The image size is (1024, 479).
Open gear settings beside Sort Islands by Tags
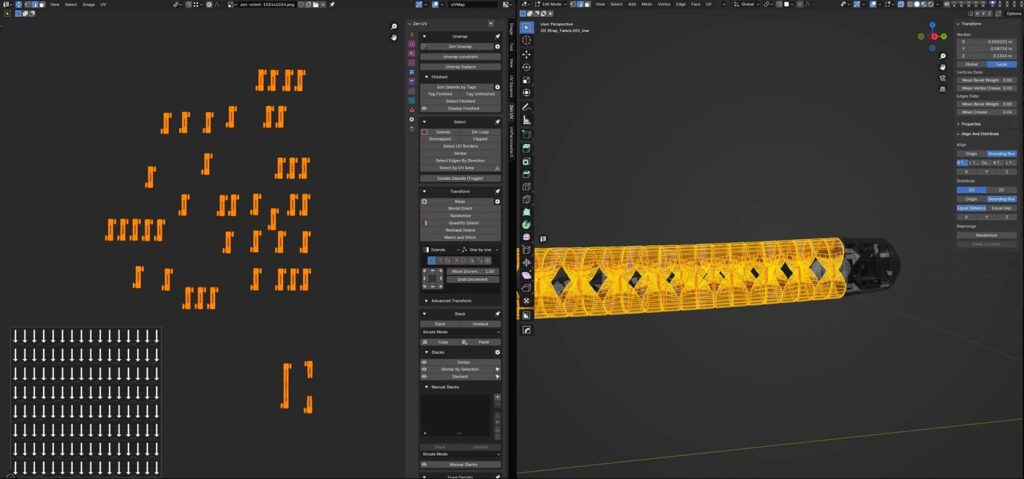pos(497,87)
